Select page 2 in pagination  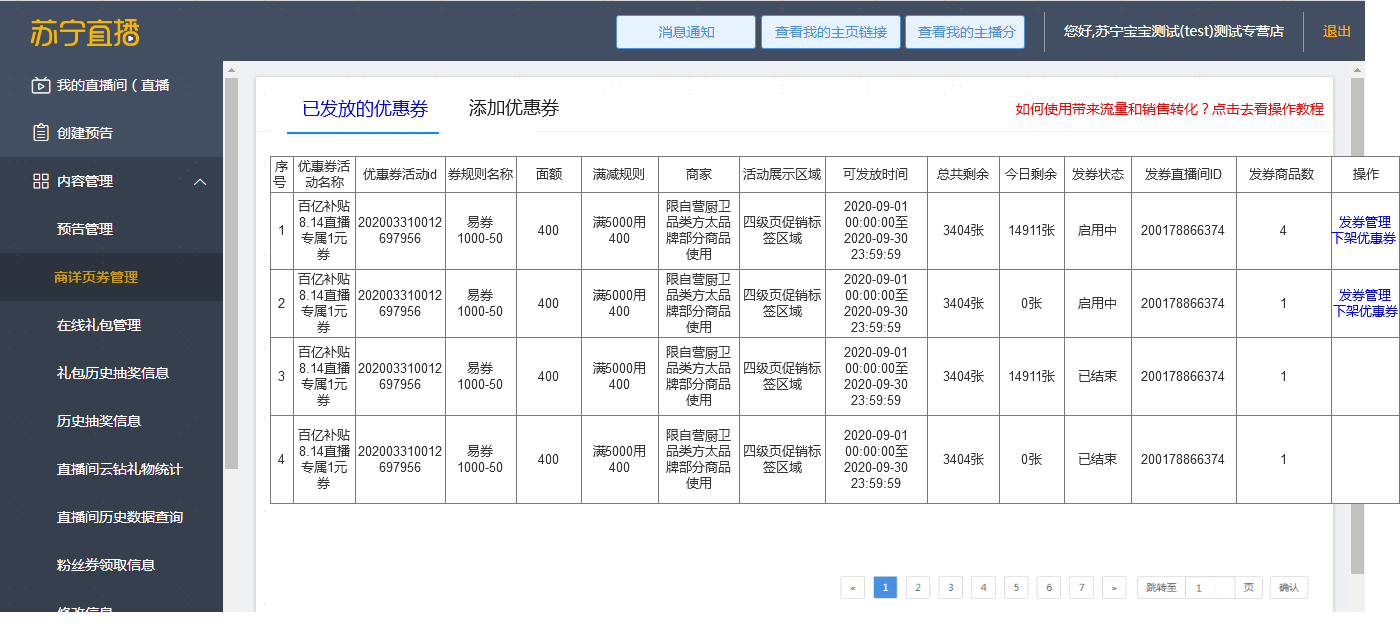coord(918,588)
